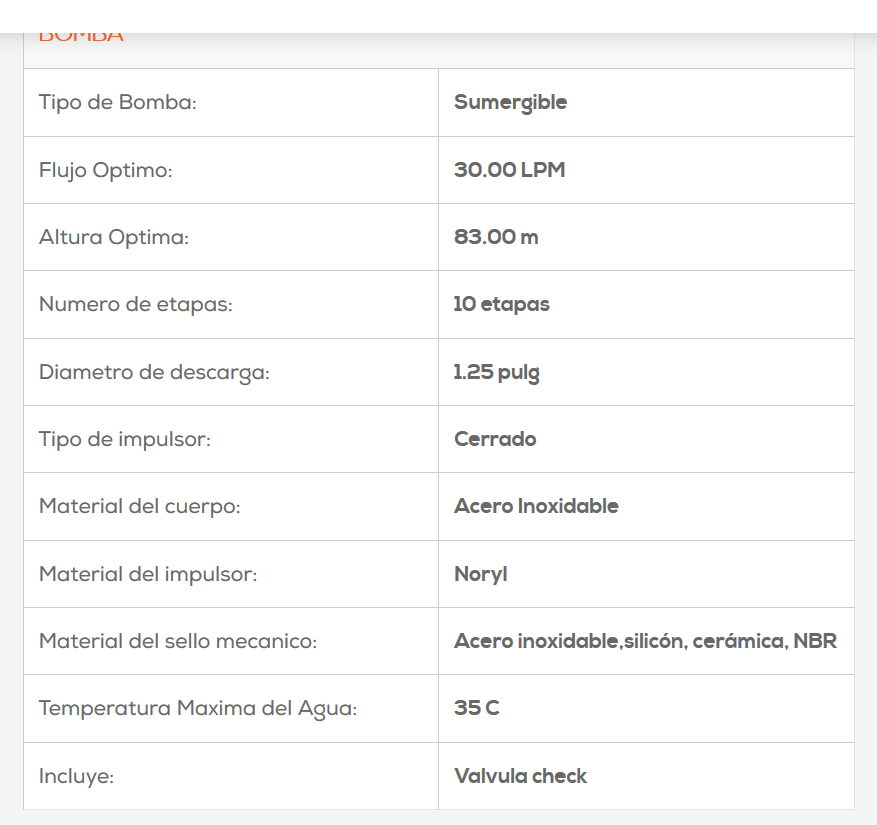Click the 'Material del cuerpo:' label
Screen dimensions: 877x825
coord(139,507)
